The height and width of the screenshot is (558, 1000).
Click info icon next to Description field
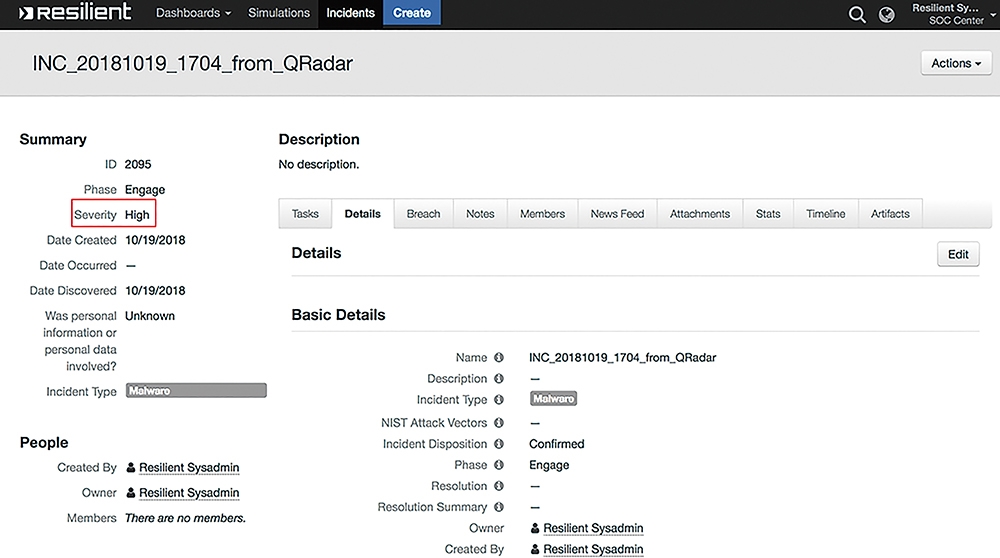(x=499, y=378)
